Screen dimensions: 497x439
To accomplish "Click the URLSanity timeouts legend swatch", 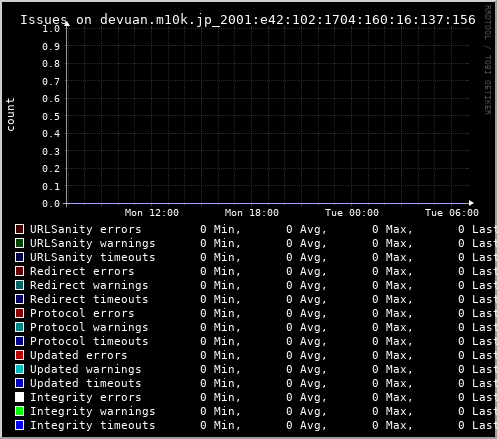I will click(20, 257).
